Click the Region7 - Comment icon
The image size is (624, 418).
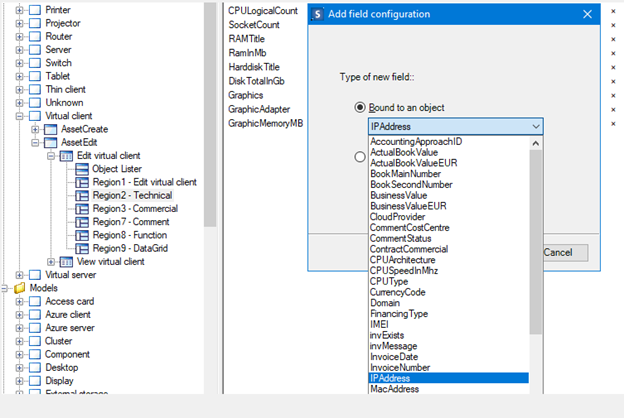click(x=82, y=222)
